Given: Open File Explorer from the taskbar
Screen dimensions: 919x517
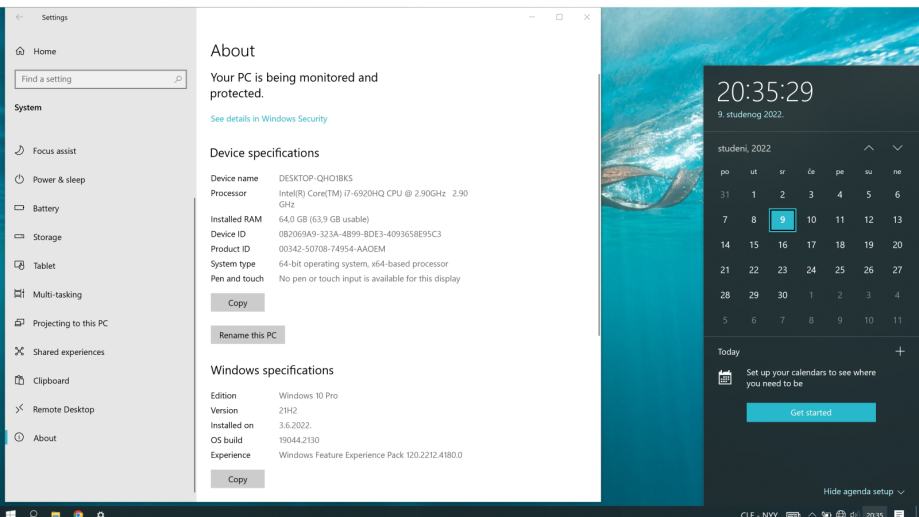Looking at the screenshot, I should point(56,513).
